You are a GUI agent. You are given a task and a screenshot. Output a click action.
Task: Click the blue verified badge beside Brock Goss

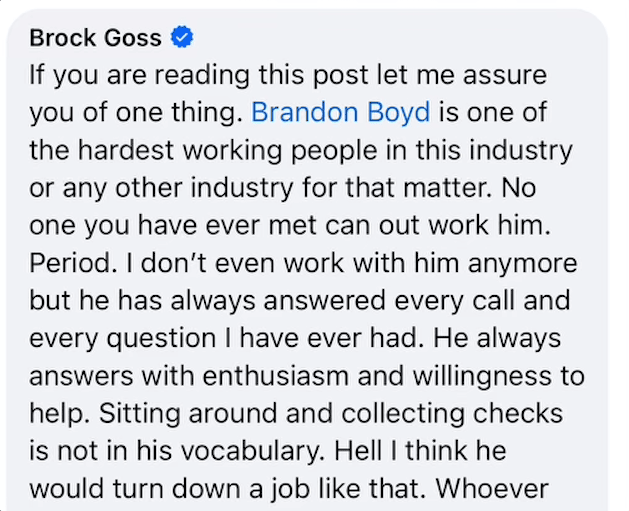[x=182, y=37]
